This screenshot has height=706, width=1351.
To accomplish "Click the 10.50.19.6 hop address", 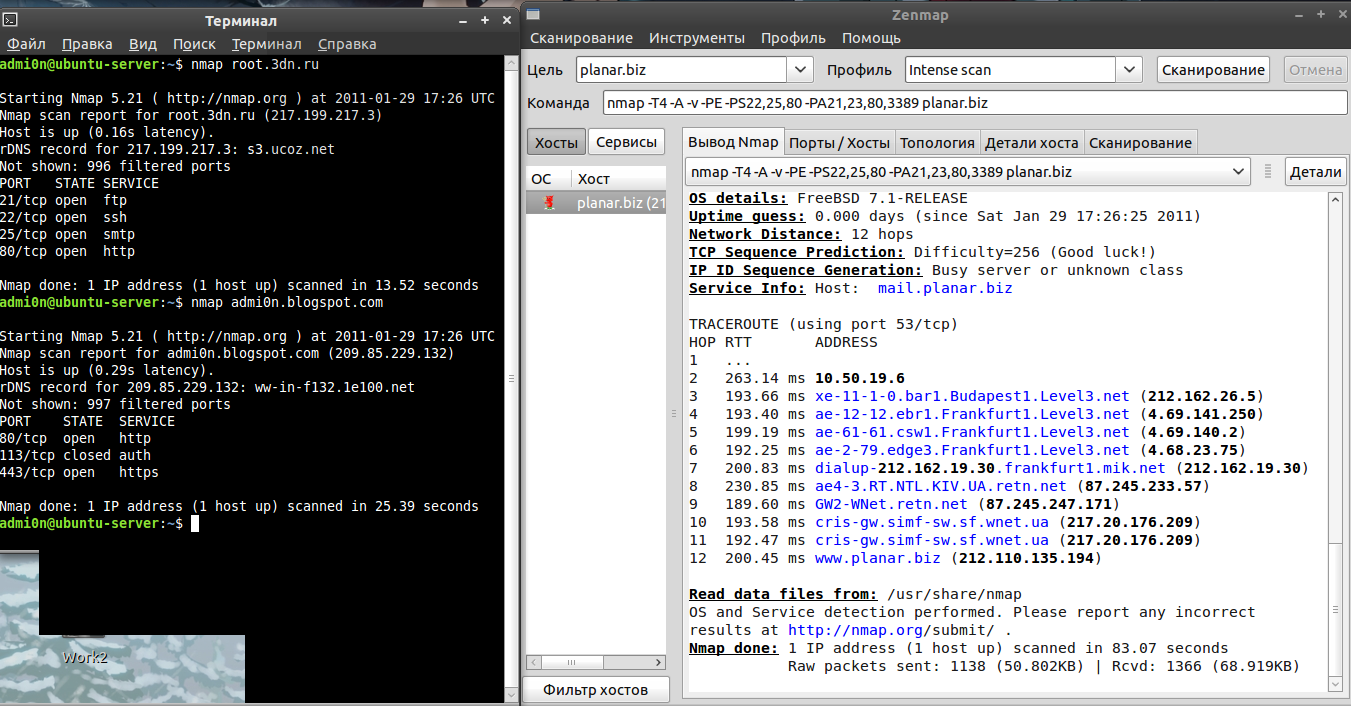I will click(860, 378).
